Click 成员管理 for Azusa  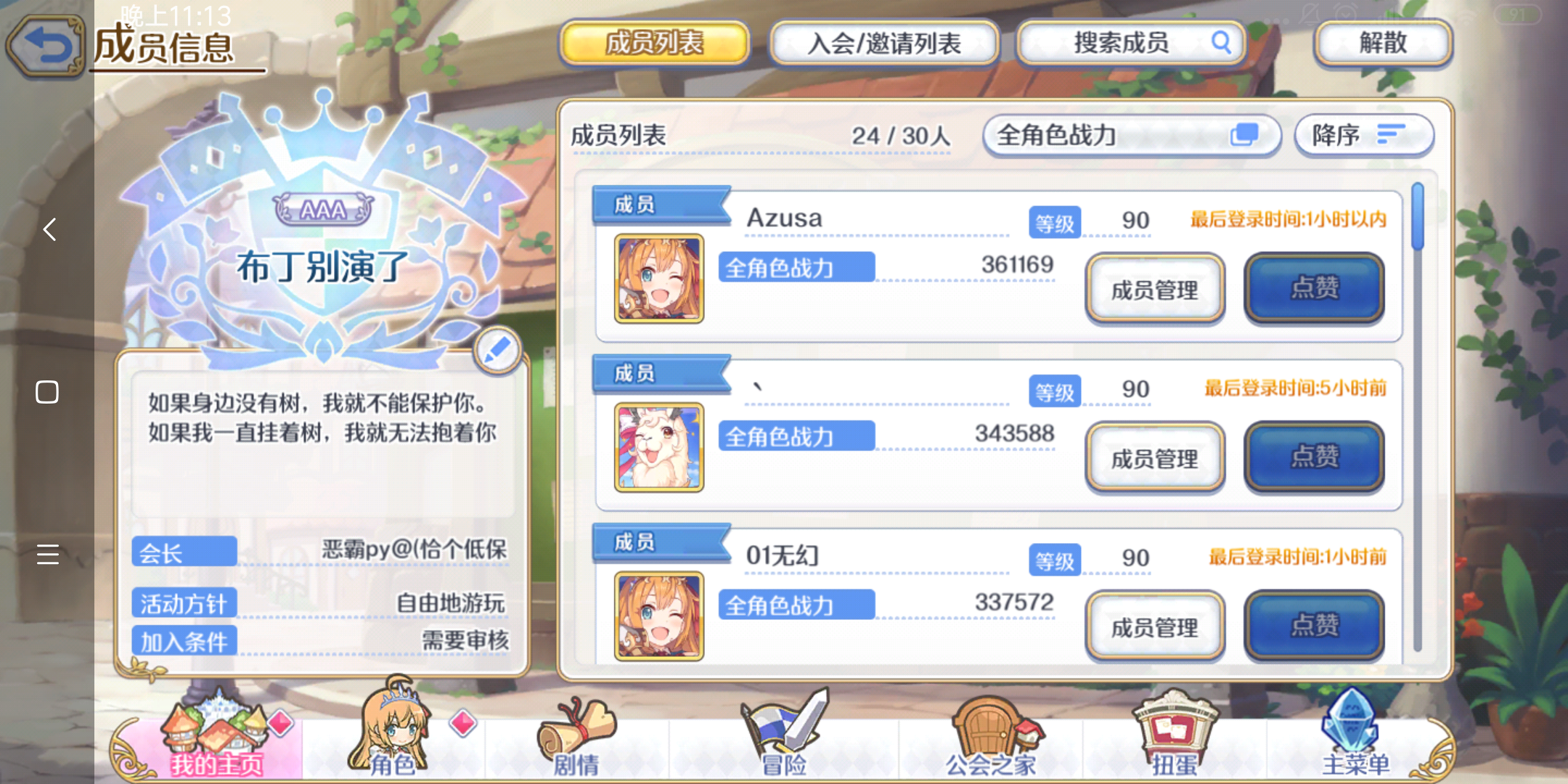1155,289
